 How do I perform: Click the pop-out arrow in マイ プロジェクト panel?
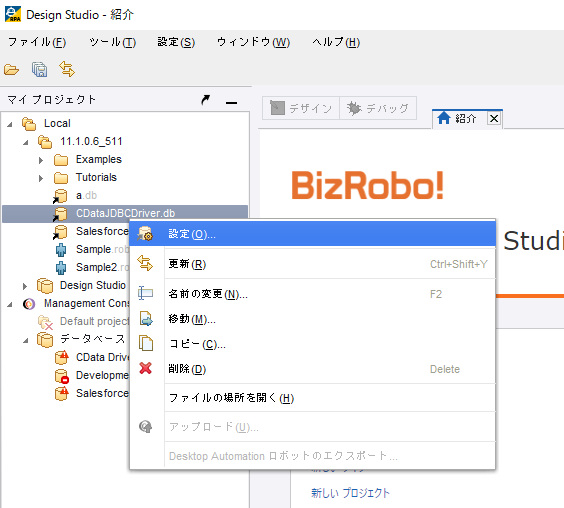pyautogui.click(x=205, y=100)
